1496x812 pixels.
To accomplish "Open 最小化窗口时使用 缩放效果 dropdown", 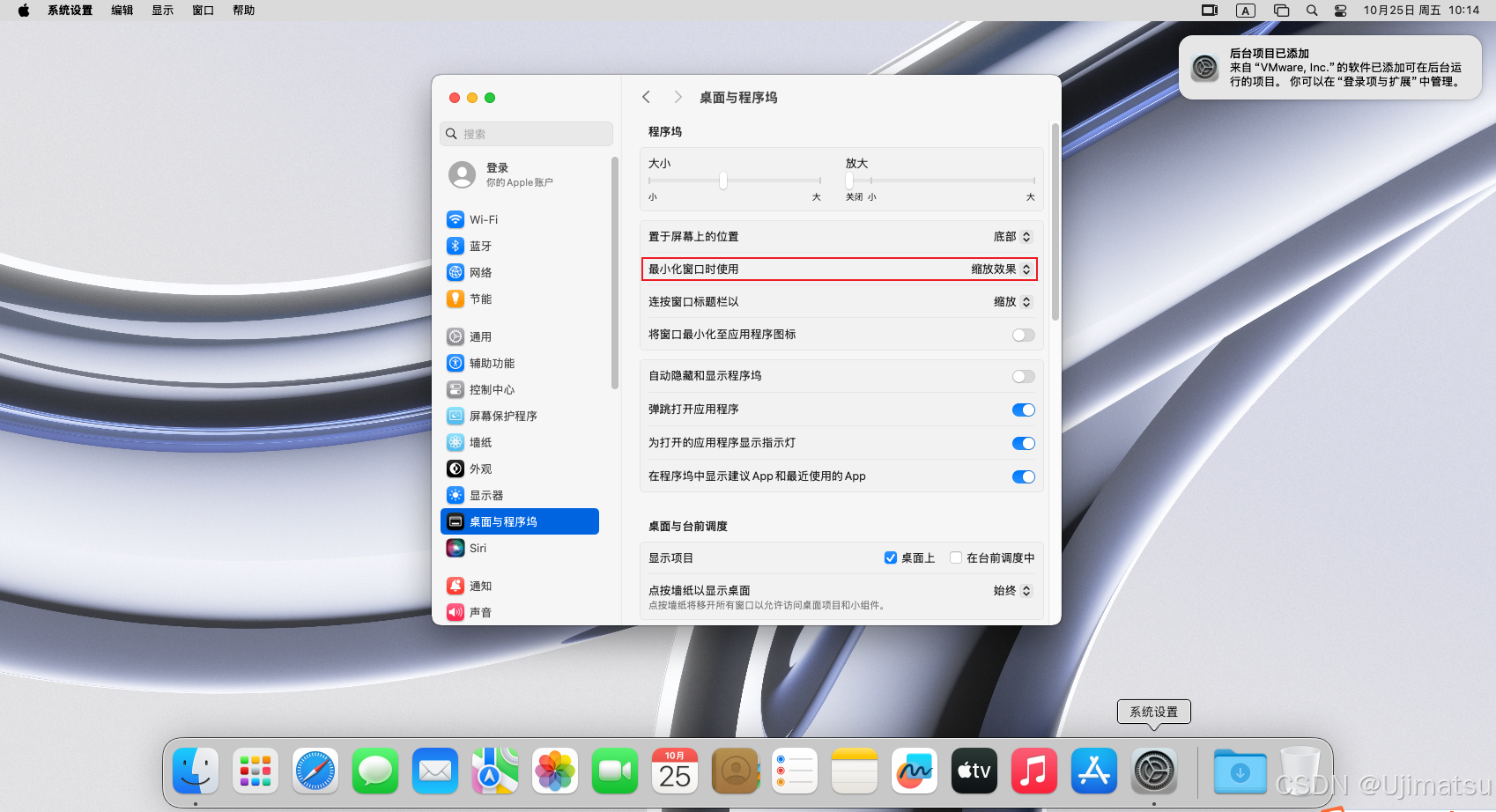I will point(1001,269).
